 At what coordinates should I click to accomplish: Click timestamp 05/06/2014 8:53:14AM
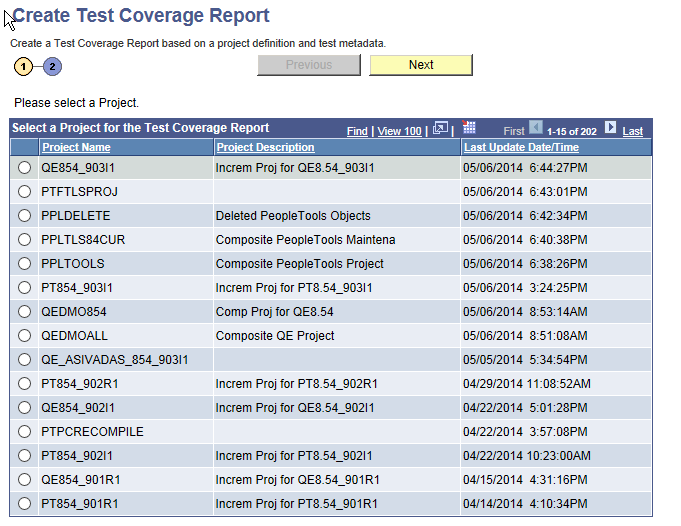click(525, 312)
